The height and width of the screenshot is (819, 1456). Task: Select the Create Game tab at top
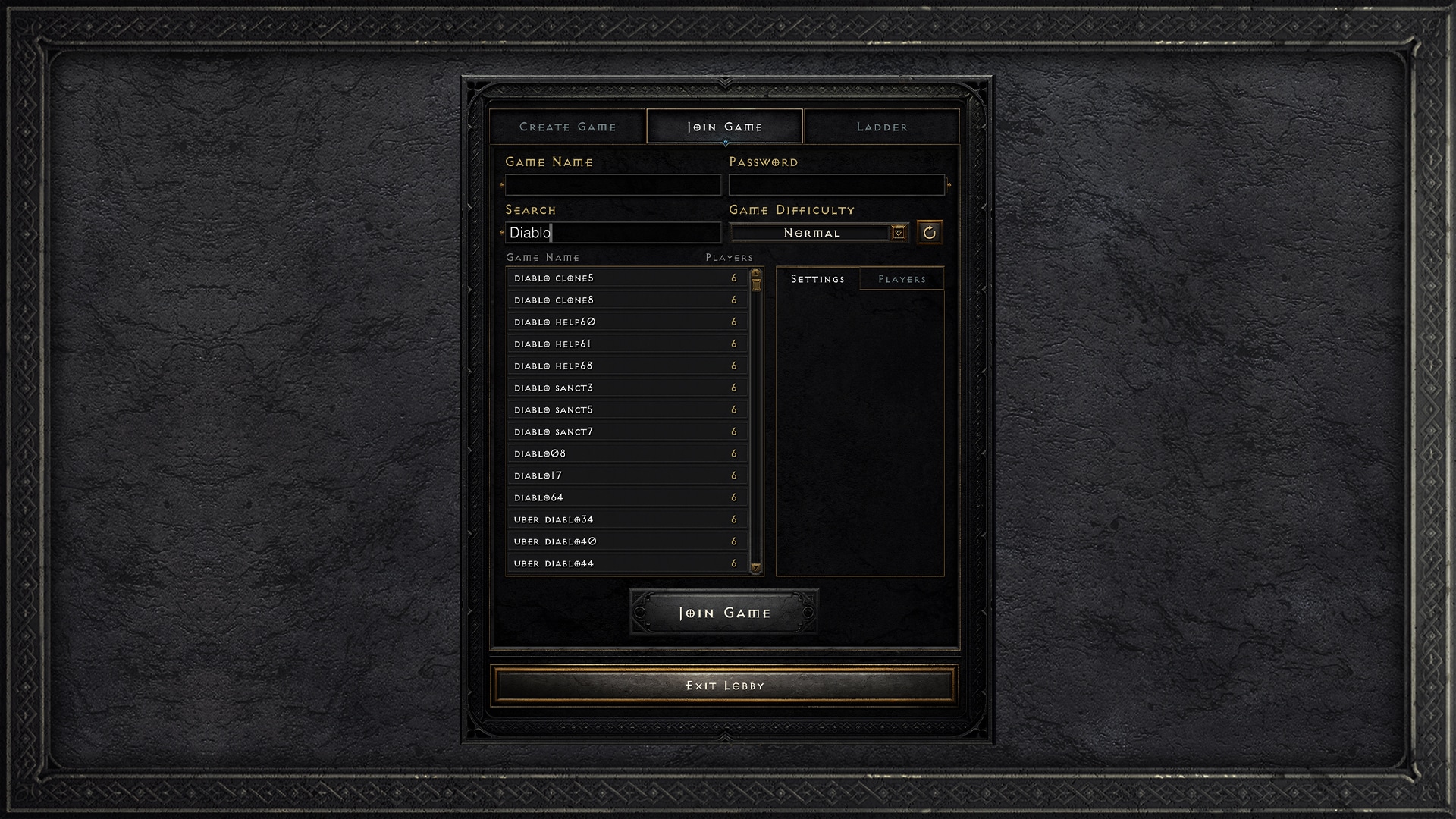567,125
